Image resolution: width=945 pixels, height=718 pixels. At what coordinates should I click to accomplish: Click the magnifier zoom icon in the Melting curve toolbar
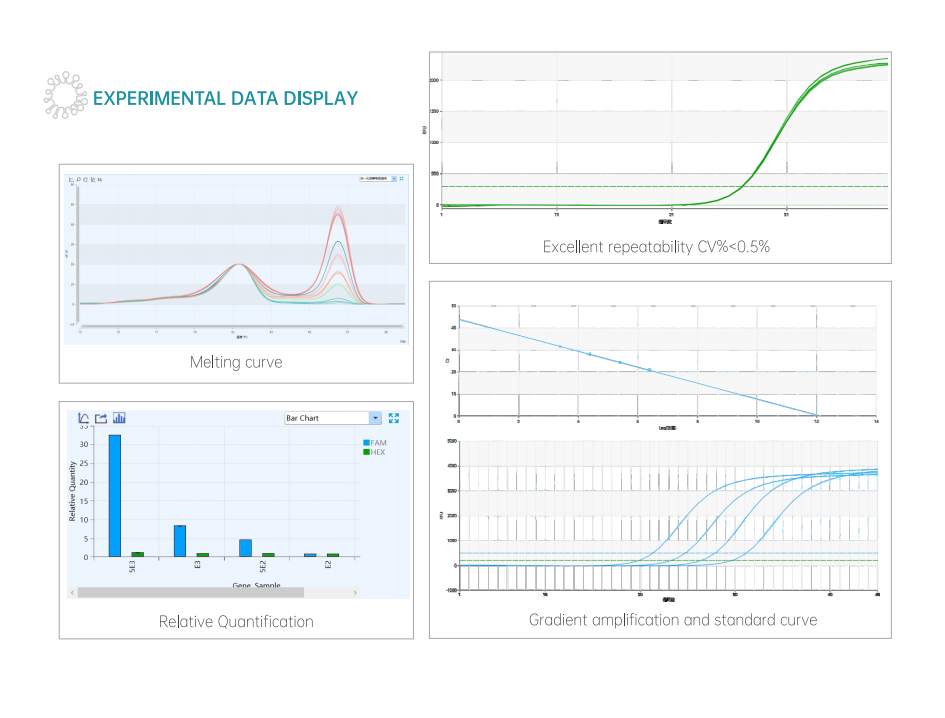[x=78, y=180]
